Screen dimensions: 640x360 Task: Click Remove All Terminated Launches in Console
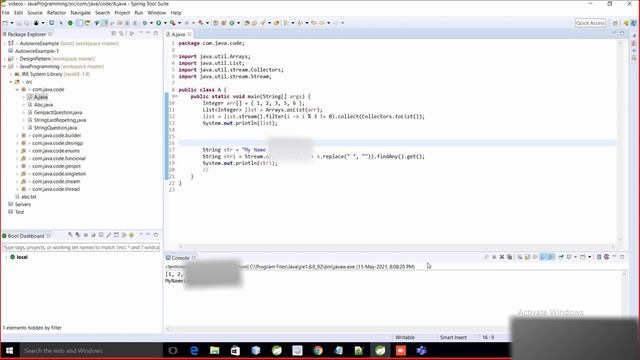[x=509, y=257]
